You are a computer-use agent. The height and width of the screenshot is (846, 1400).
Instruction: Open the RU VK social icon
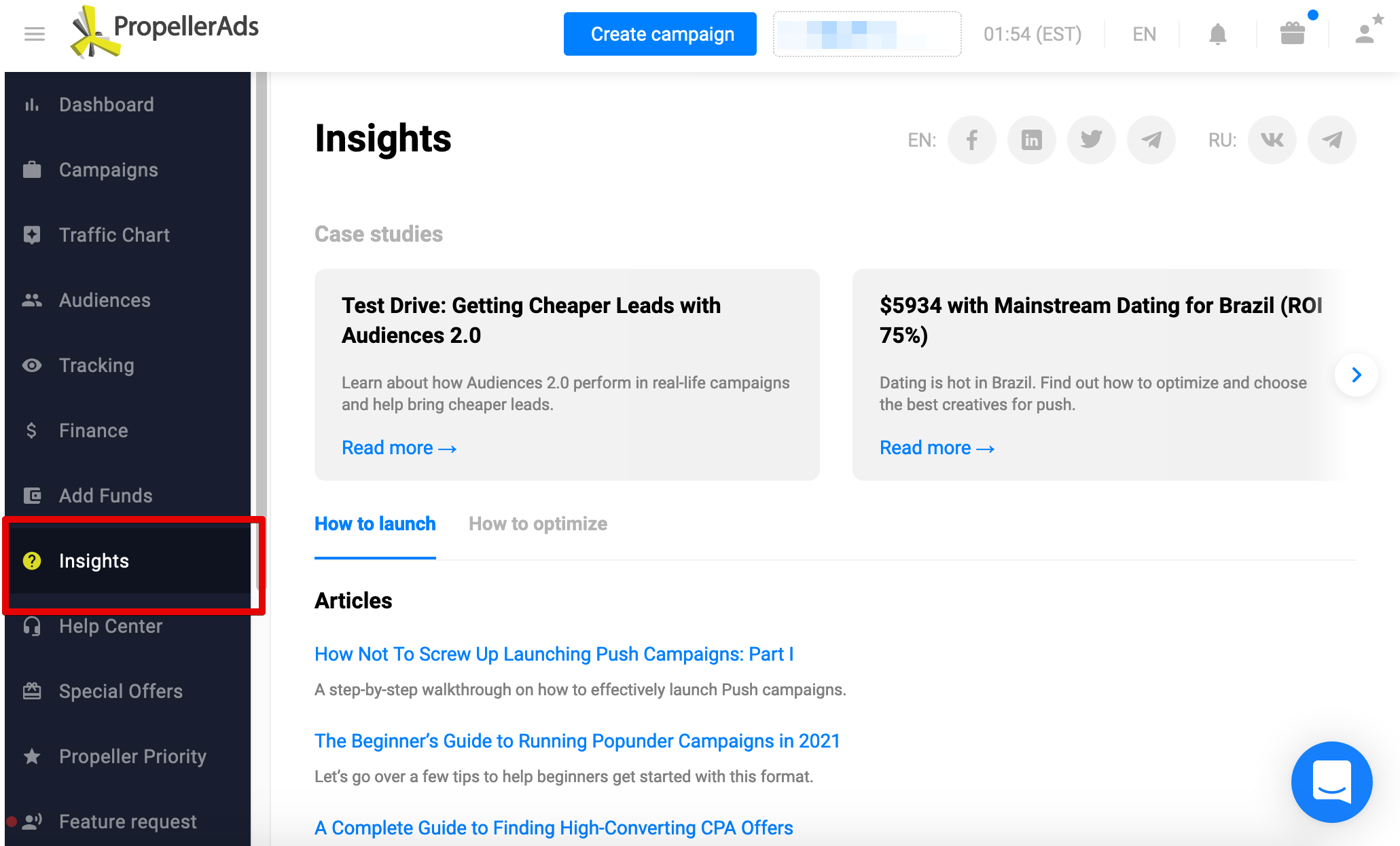tap(1272, 140)
